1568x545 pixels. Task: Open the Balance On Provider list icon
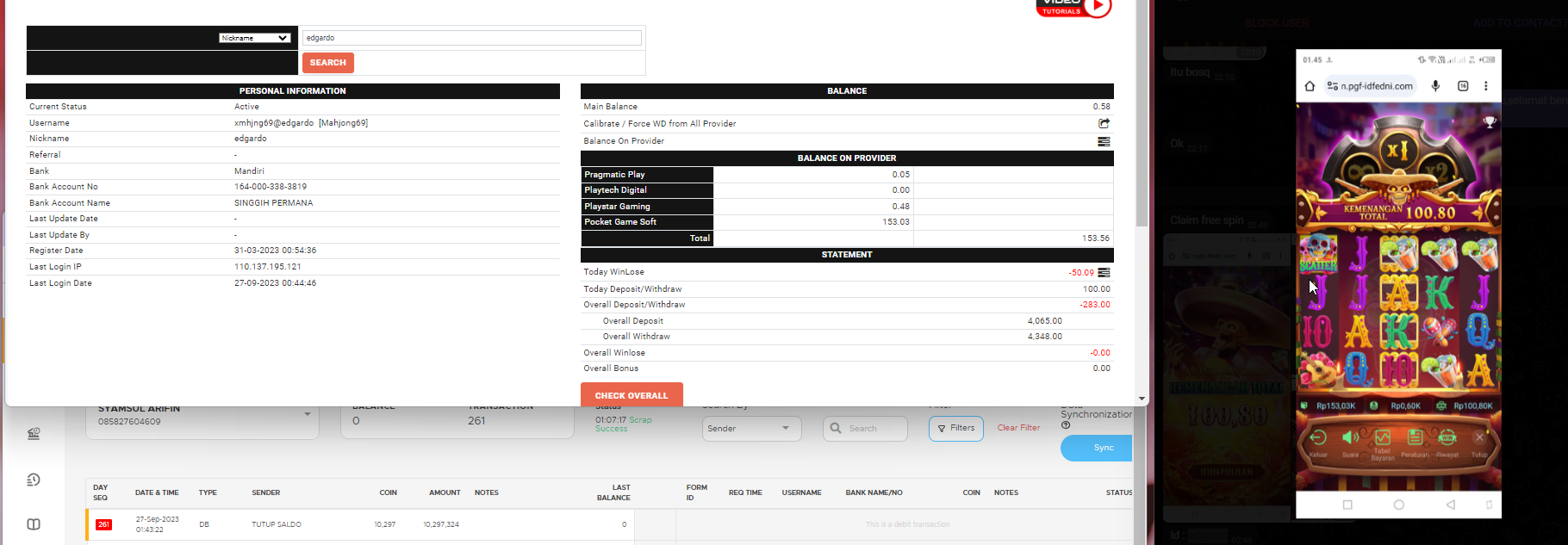(1104, 141)
